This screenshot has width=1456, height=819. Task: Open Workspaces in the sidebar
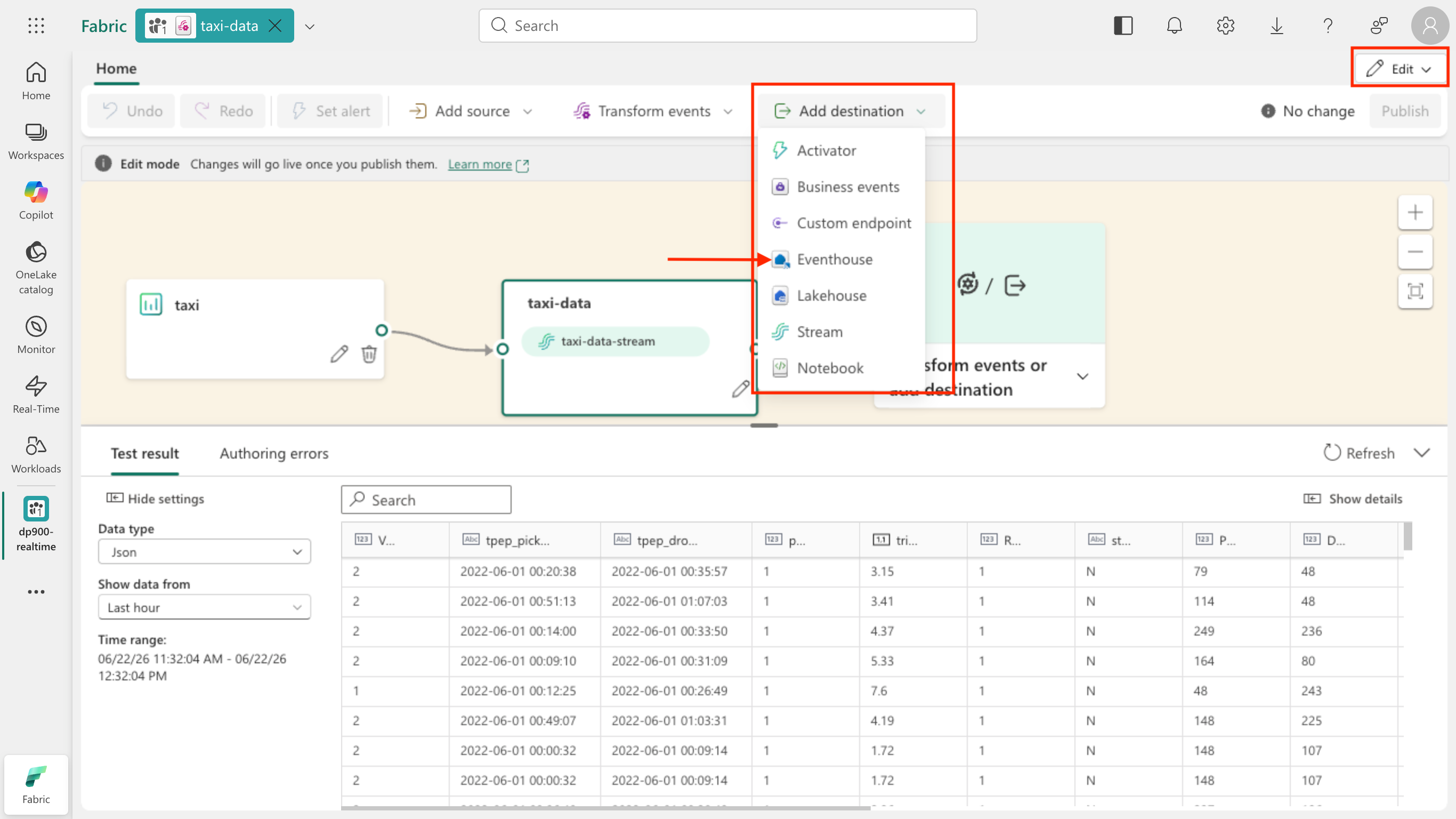(x=36, y=141)
